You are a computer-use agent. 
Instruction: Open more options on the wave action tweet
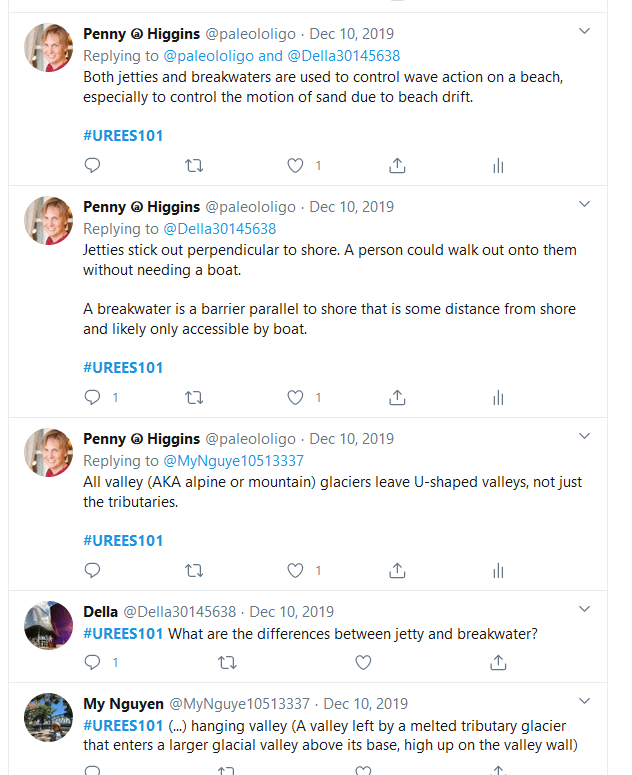pos(585,34)
